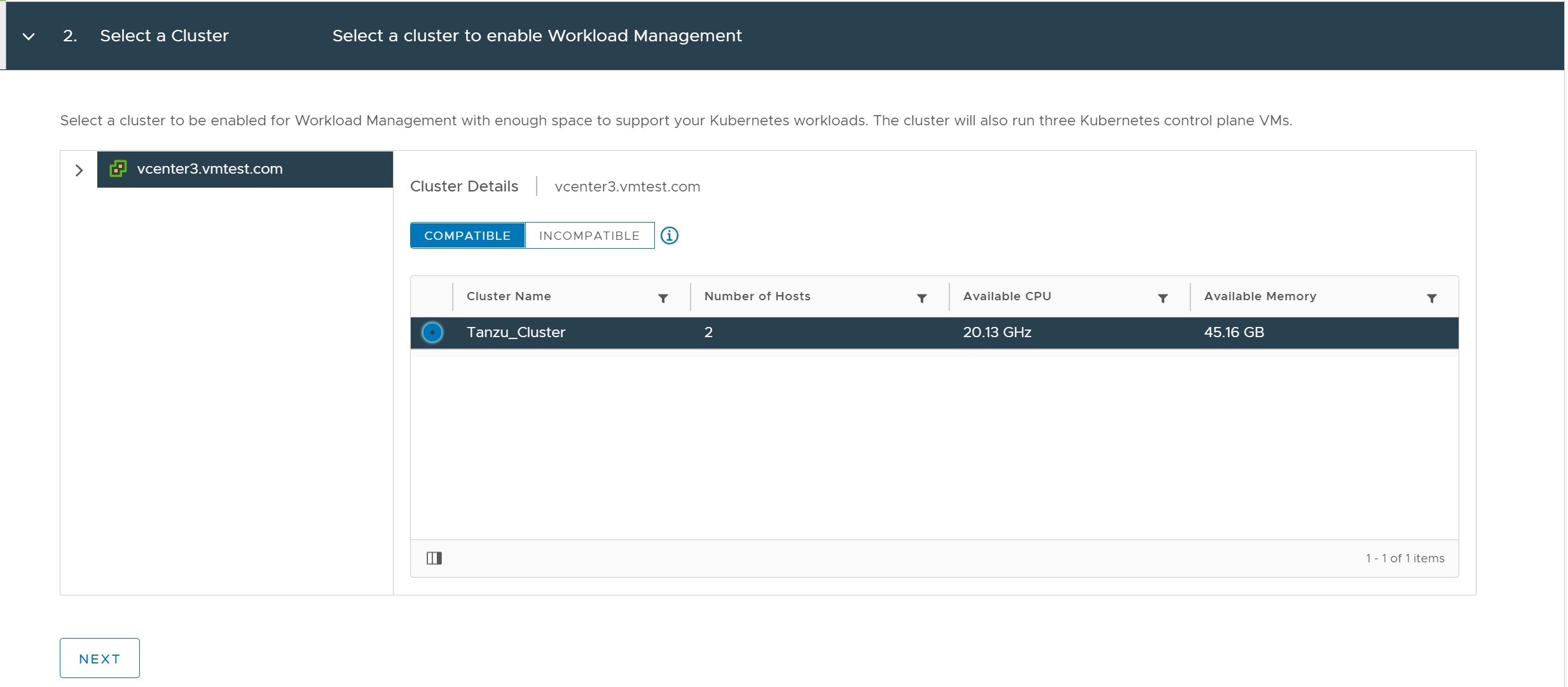1568x687 pixels.
Task: Select the Tanzu_Cluster radio button
Action: (432, 333)
